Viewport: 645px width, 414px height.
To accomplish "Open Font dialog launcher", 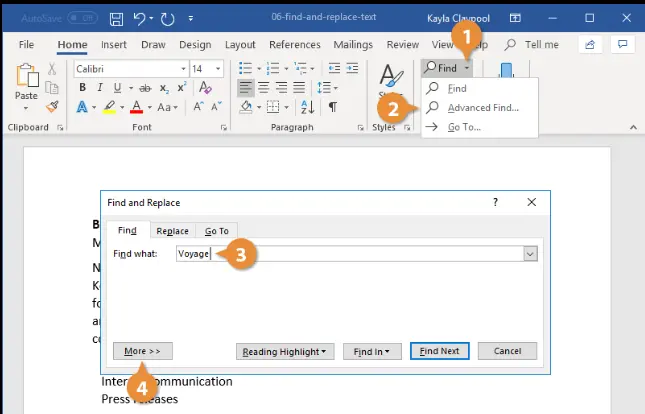I will pos(224,128).
